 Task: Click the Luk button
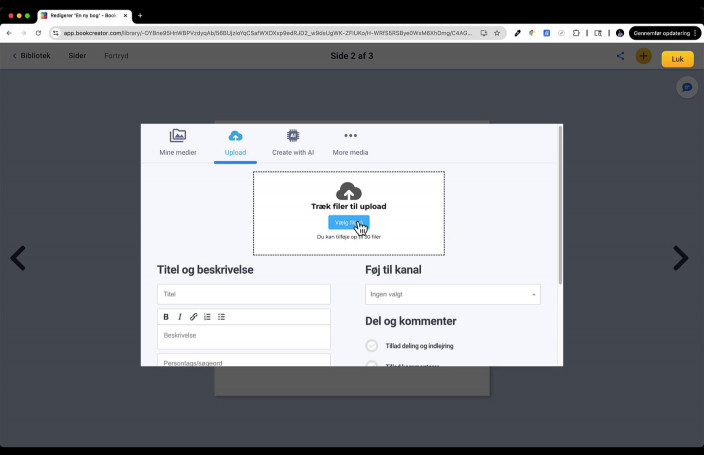(677, 58)
